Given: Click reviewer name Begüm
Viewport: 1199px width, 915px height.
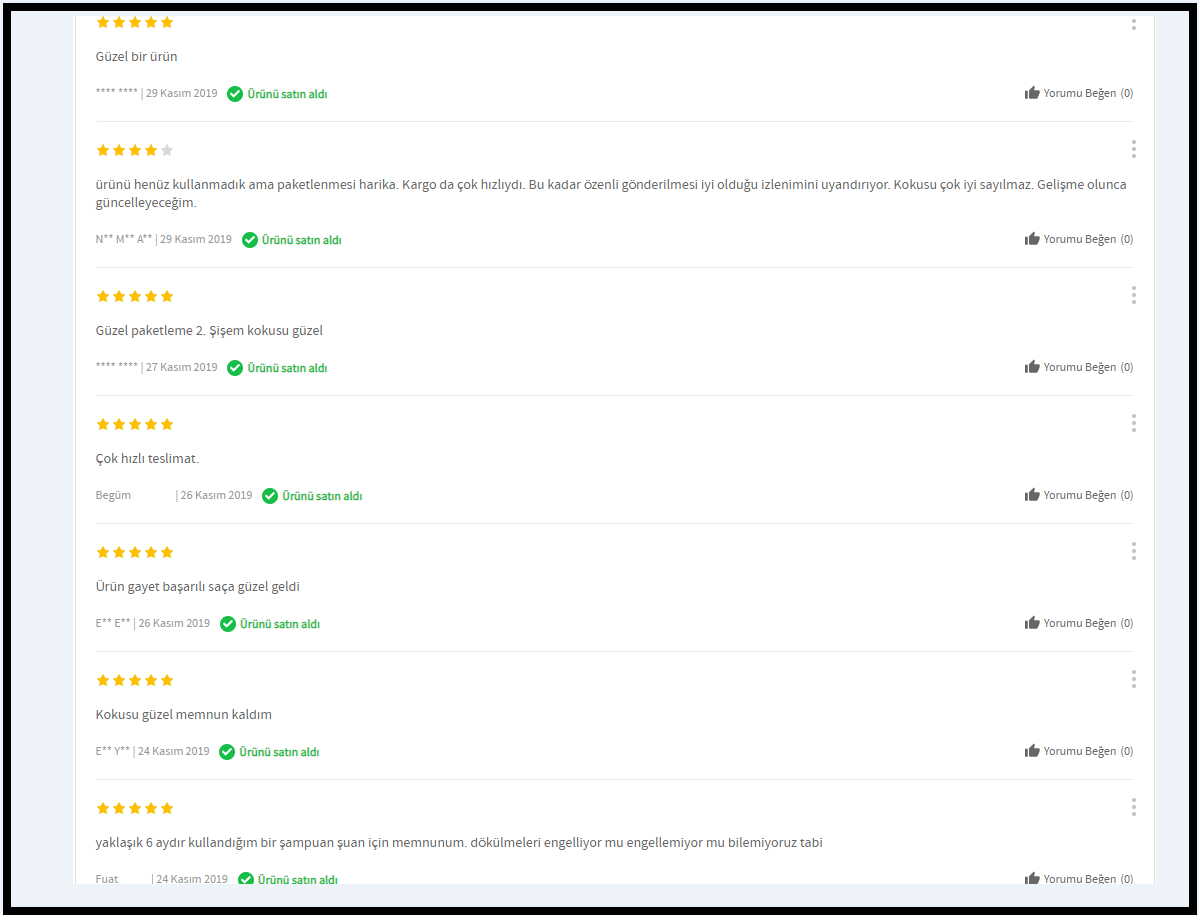Looking at the screenshot, I should pyautogui.click(x=113, y=495).
